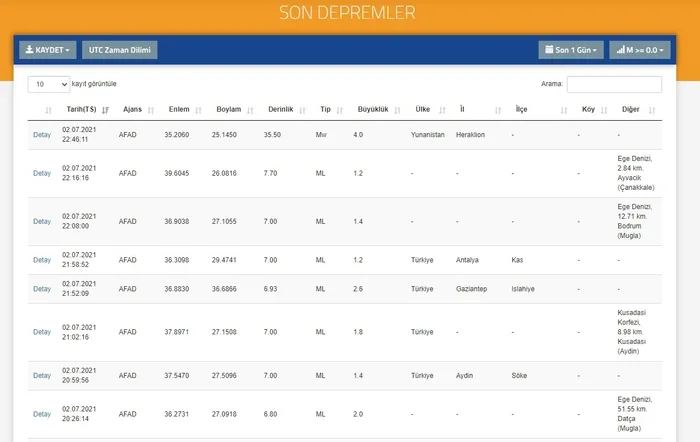
Task: Open Detay for the Gaziantep Islahiye earthquake
Action: 42,289
